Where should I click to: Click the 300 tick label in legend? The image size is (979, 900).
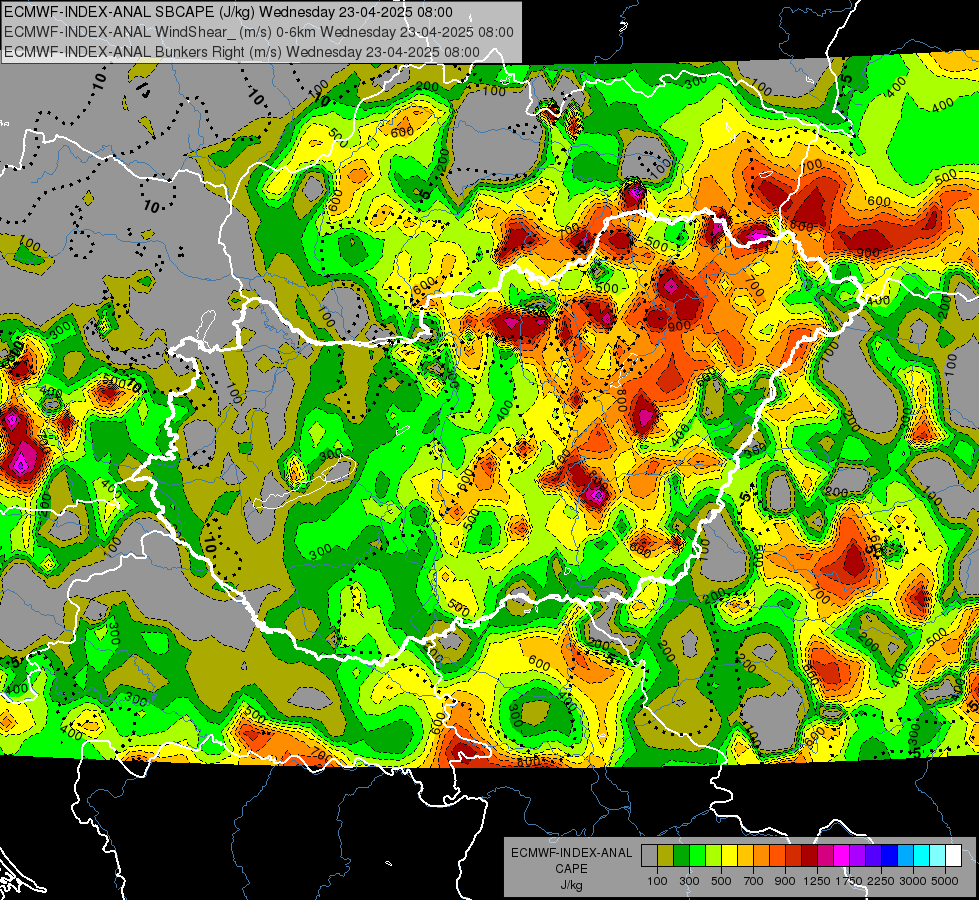point(689,881)
